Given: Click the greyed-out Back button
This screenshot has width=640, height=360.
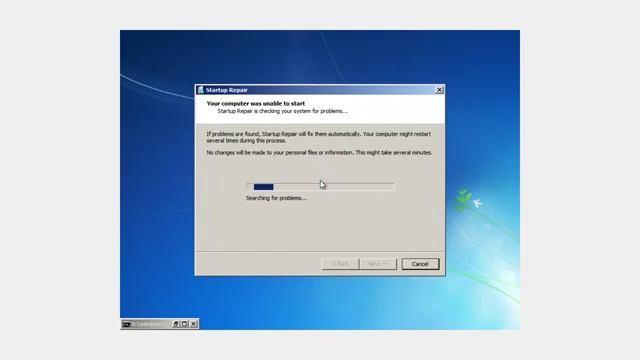Looking at the screenshot, I should [340, 264].
